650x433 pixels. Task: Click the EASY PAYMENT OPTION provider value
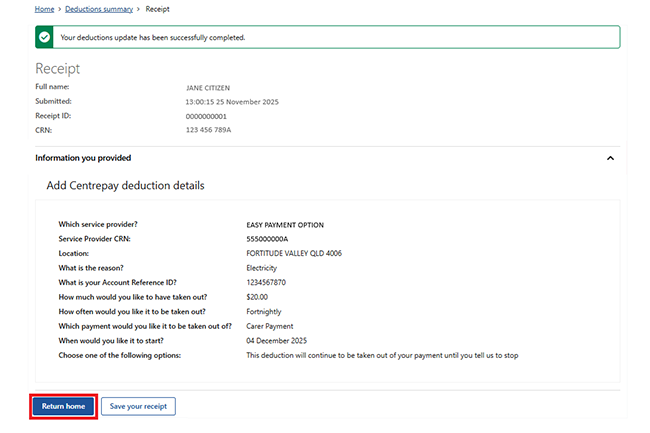tap(285, 225)
